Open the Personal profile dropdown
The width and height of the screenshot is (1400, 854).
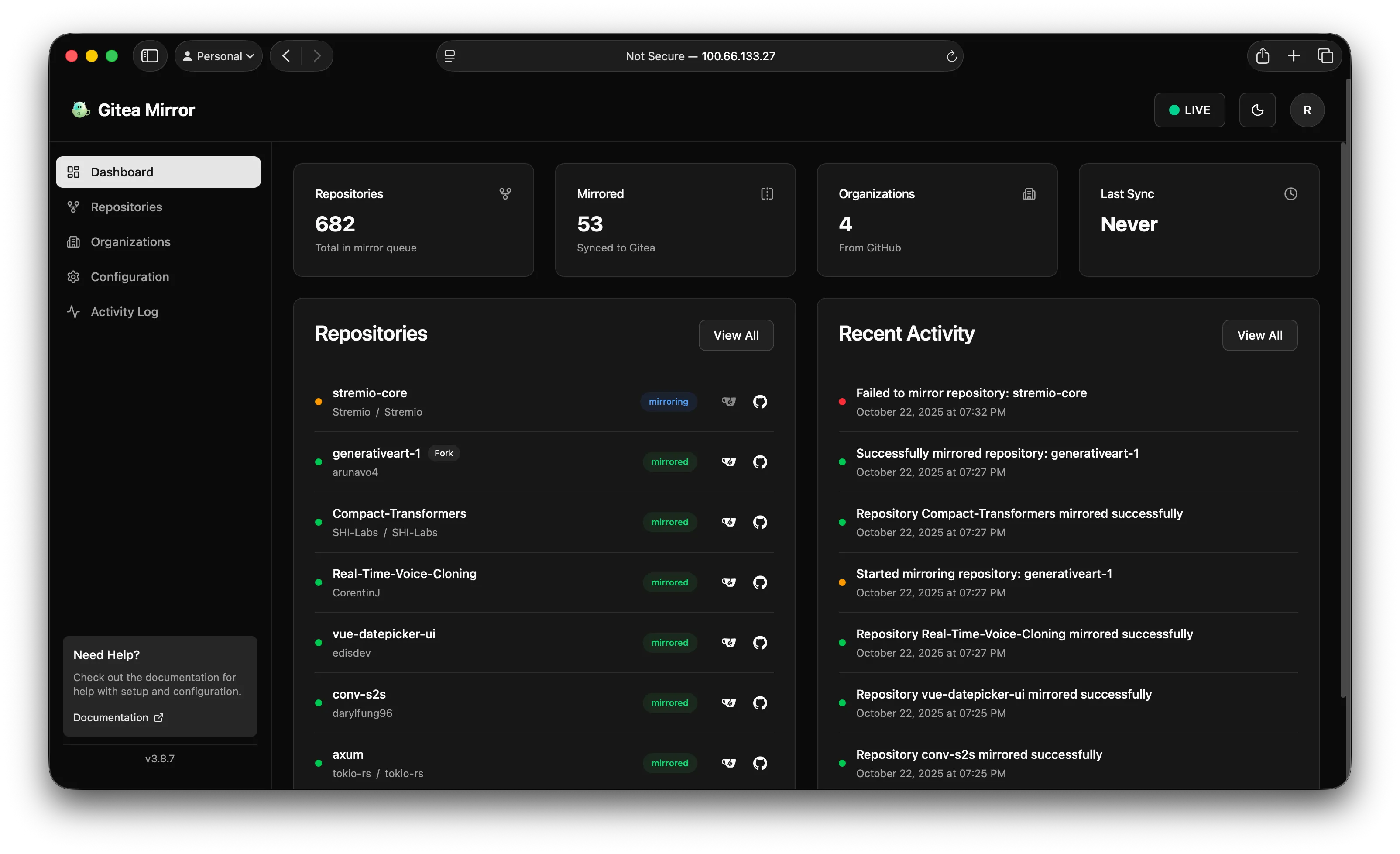coord(218,56)
